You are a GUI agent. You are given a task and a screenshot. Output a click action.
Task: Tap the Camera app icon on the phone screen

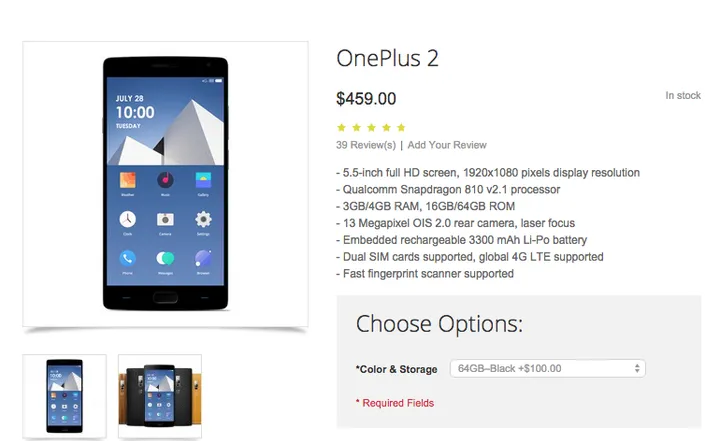[165, 220]
